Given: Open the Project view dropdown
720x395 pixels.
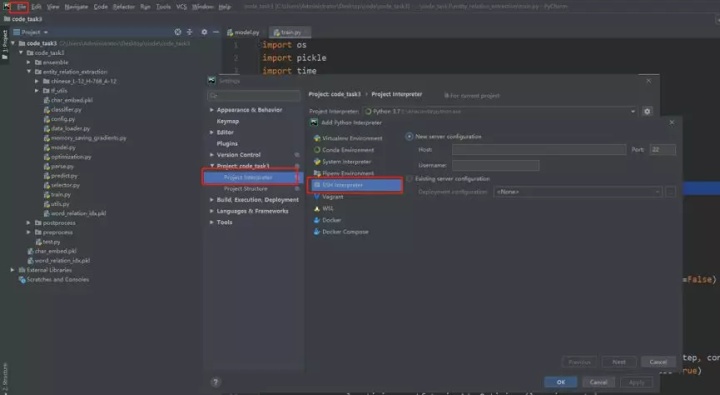Looking at the screenshot, I should click(x=31, y=32).
